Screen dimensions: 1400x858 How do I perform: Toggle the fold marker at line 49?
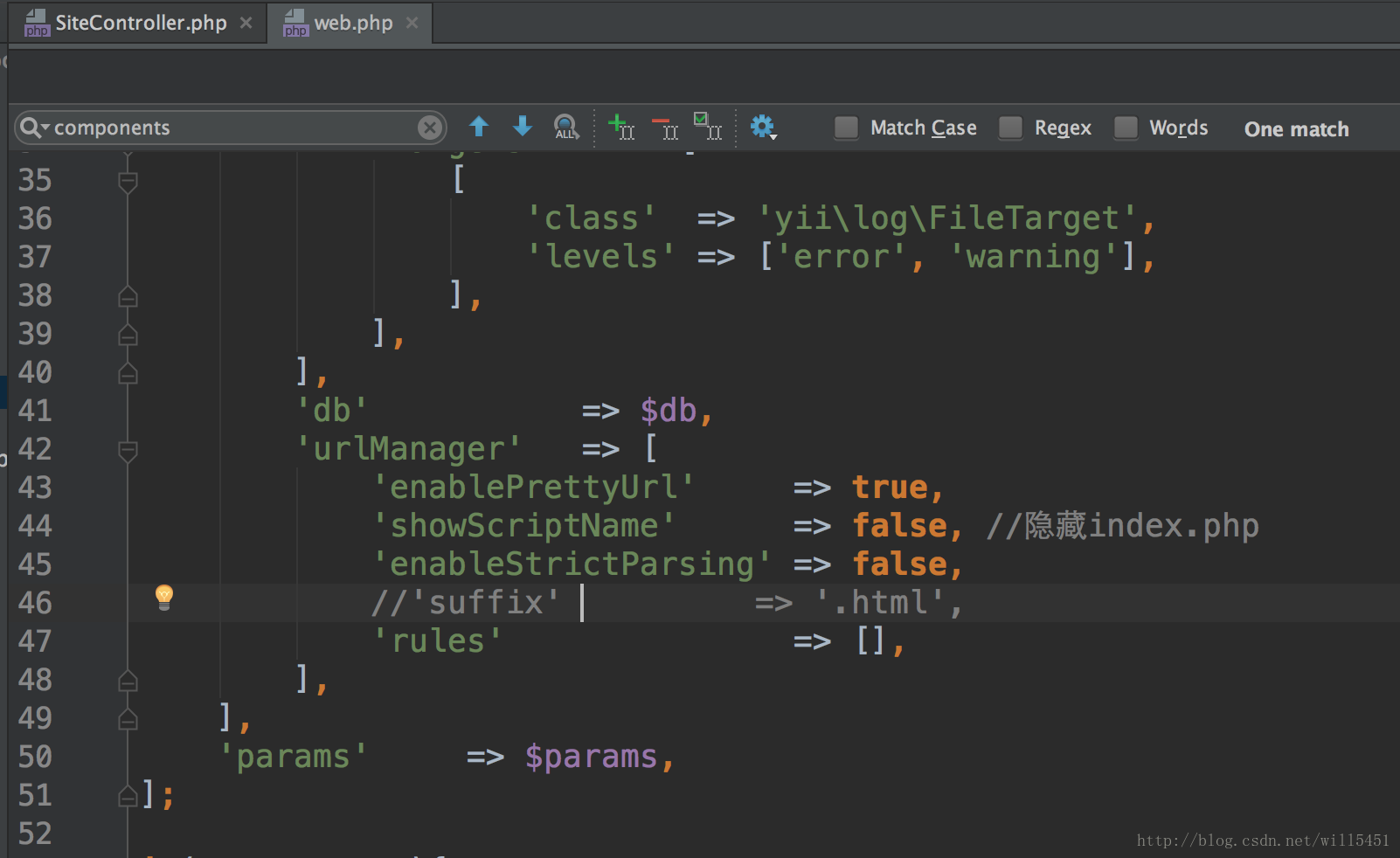pyautogui.click(x=128, y=719)
